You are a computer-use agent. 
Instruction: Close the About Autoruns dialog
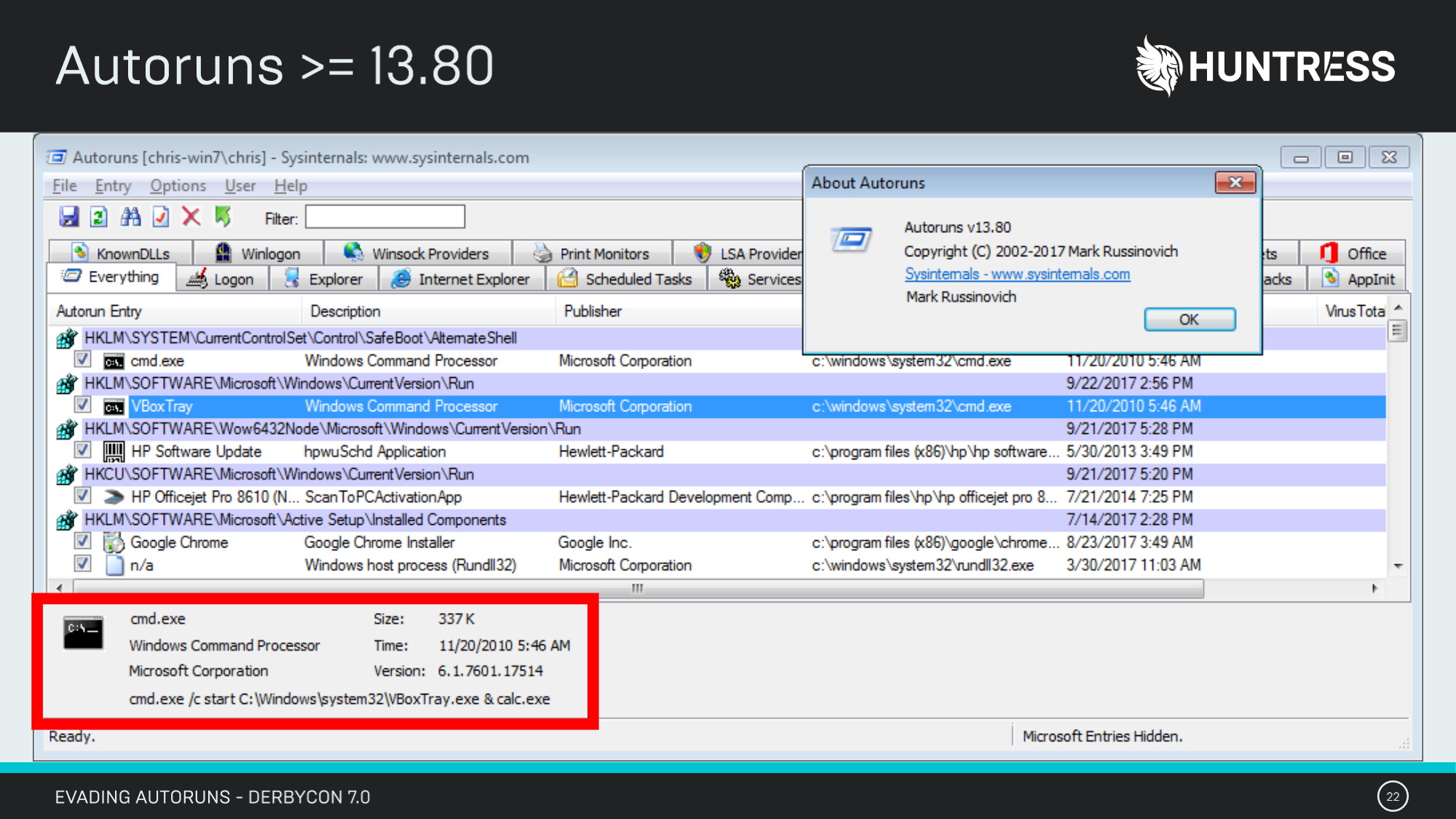(x=1235, y=183)
